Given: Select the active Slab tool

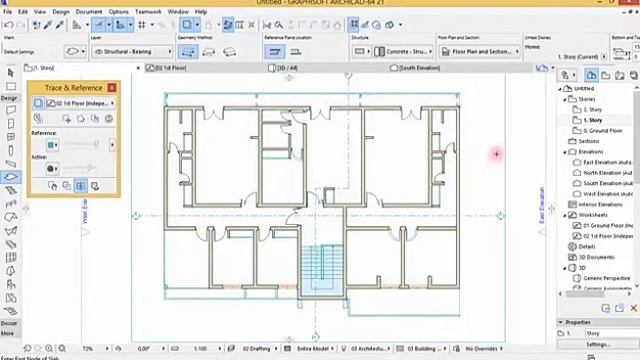Looking at the screenshot, I should pyautogui.click(x=11, y=177).
